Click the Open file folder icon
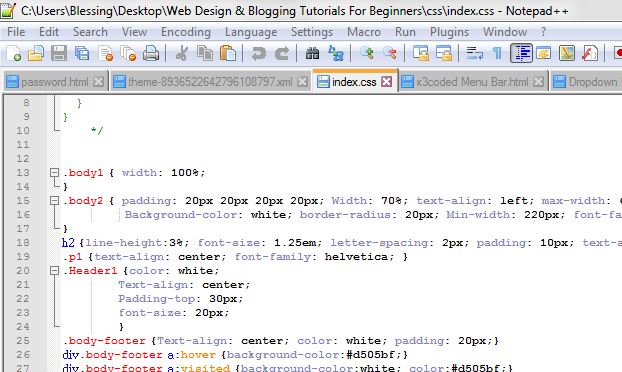622x372 pixels. coord(36,53)
